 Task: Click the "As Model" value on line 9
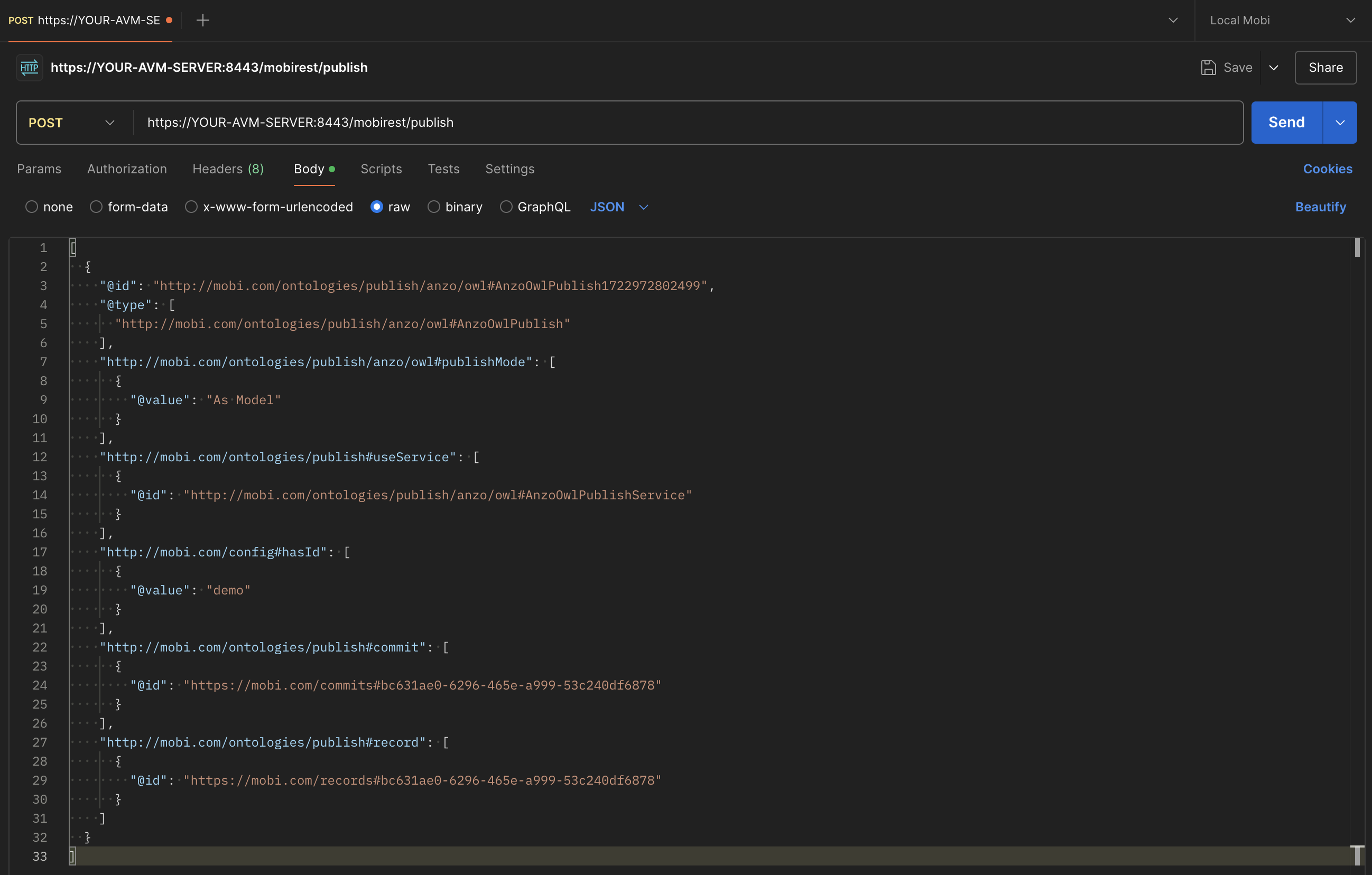(244, 400)
